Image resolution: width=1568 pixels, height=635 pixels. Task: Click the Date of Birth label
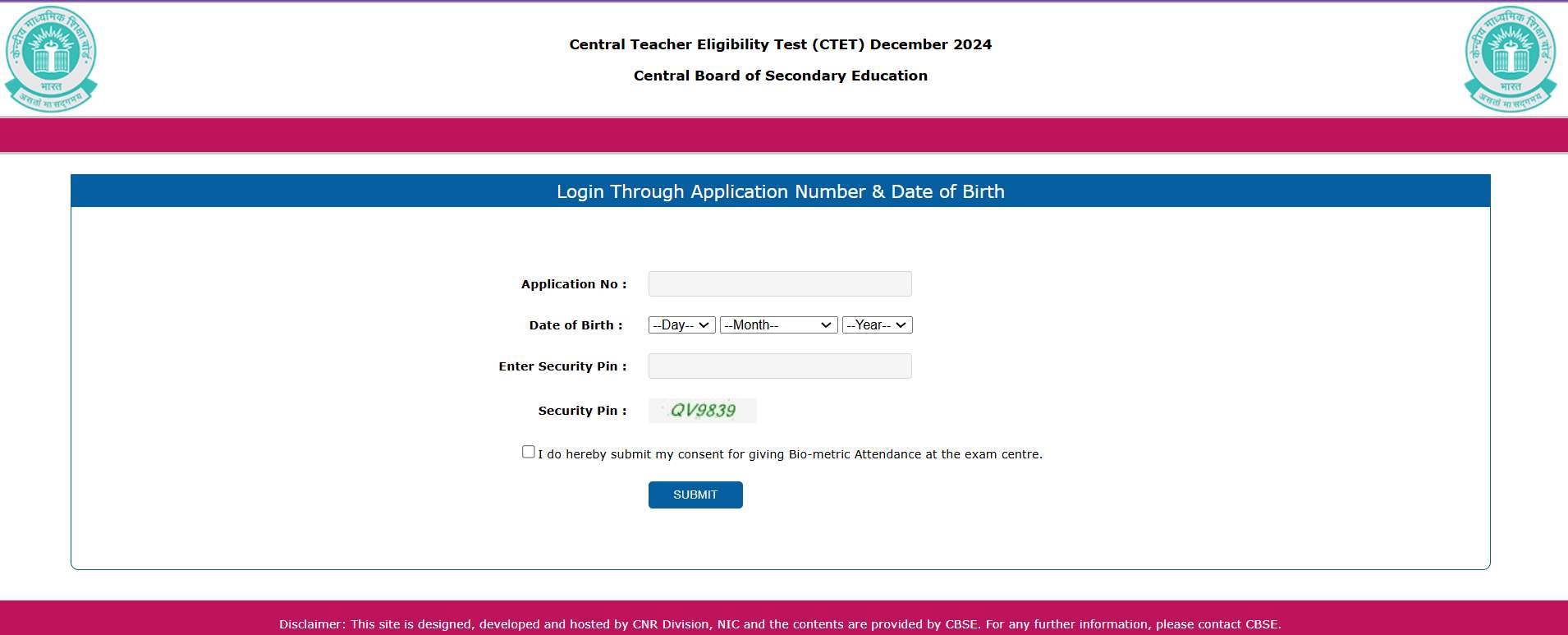pos(575,325)
